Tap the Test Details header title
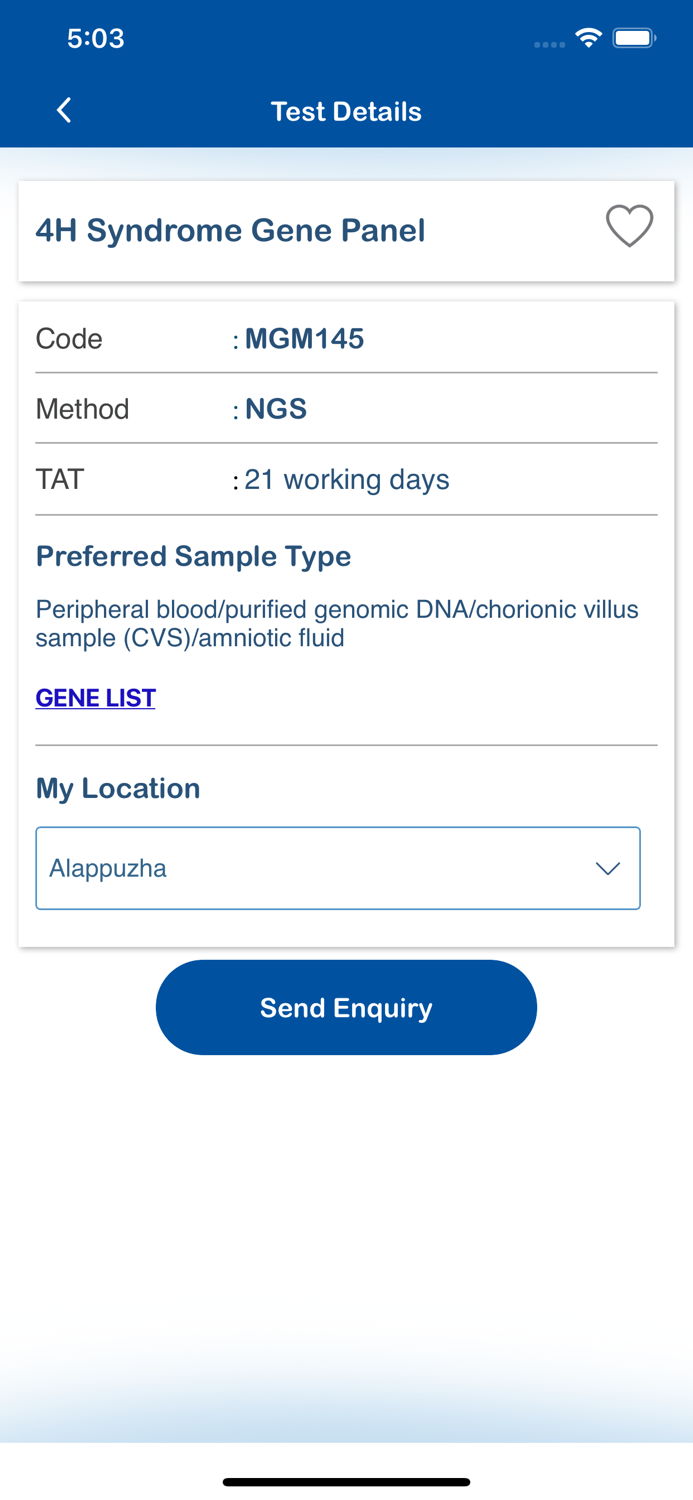Screen dimensions: 693x1500 (x=346, y=111)
